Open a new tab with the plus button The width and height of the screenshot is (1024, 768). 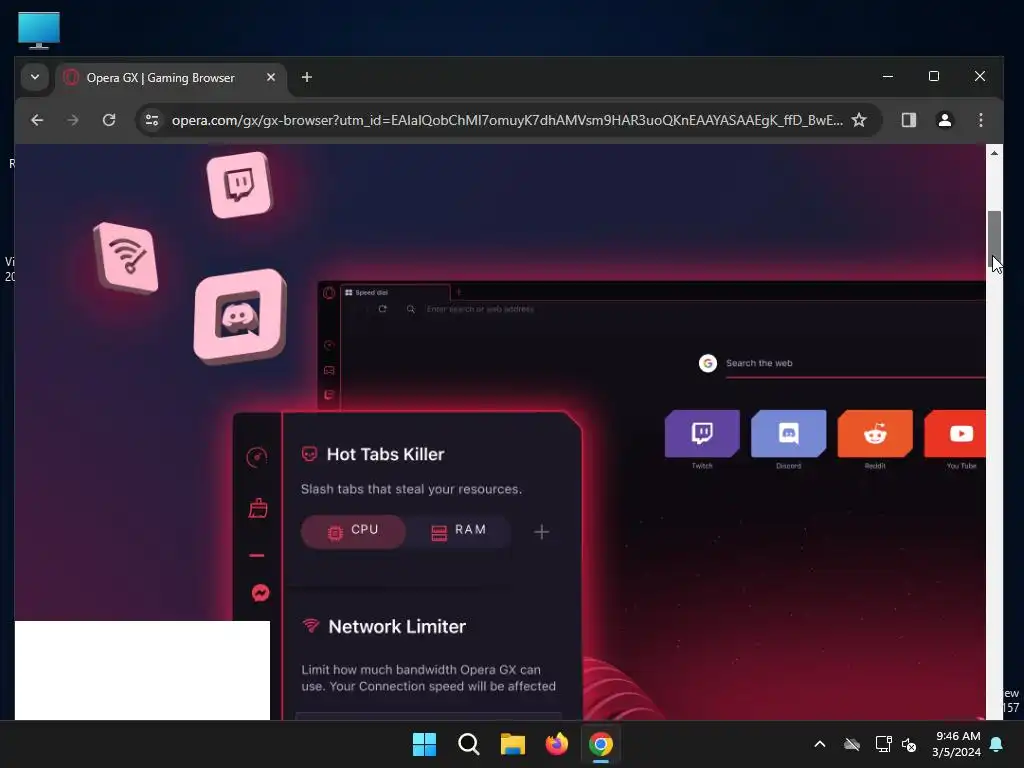tap(306, 77)
